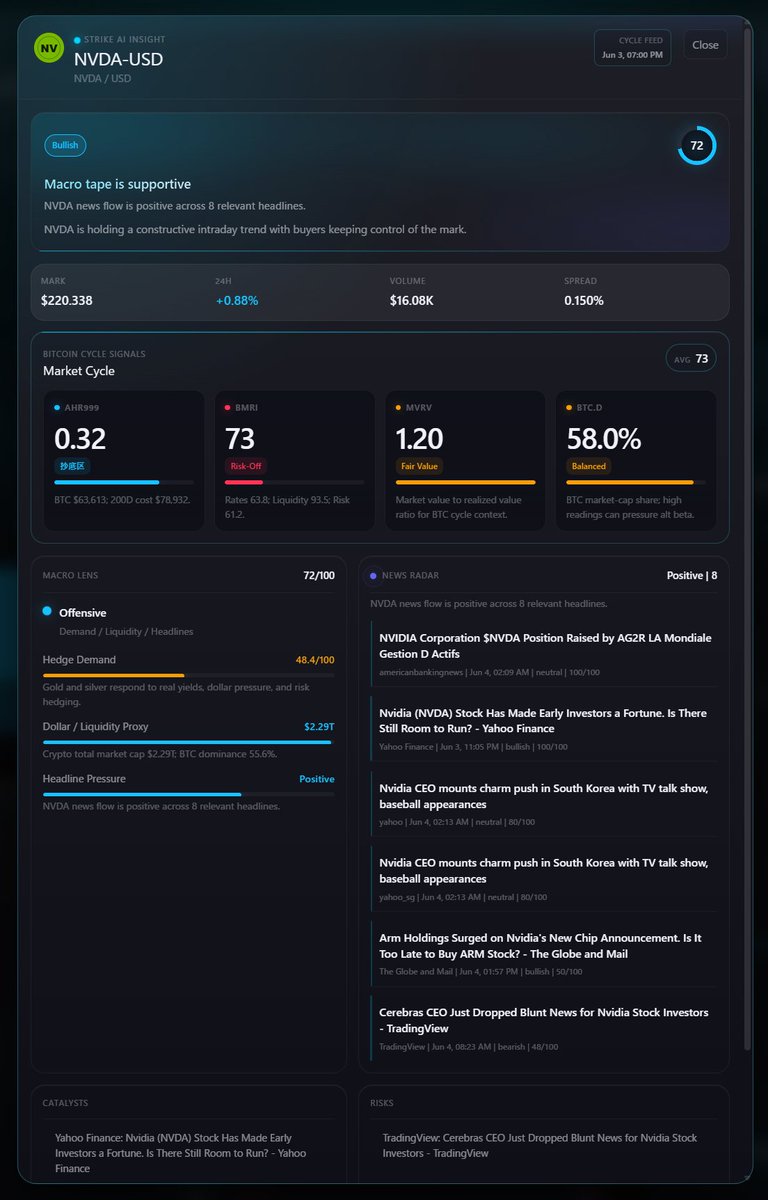Click the BTC.D orange progress bar
The height and width of the screenshot is (1200, 768).
point(637,482)
